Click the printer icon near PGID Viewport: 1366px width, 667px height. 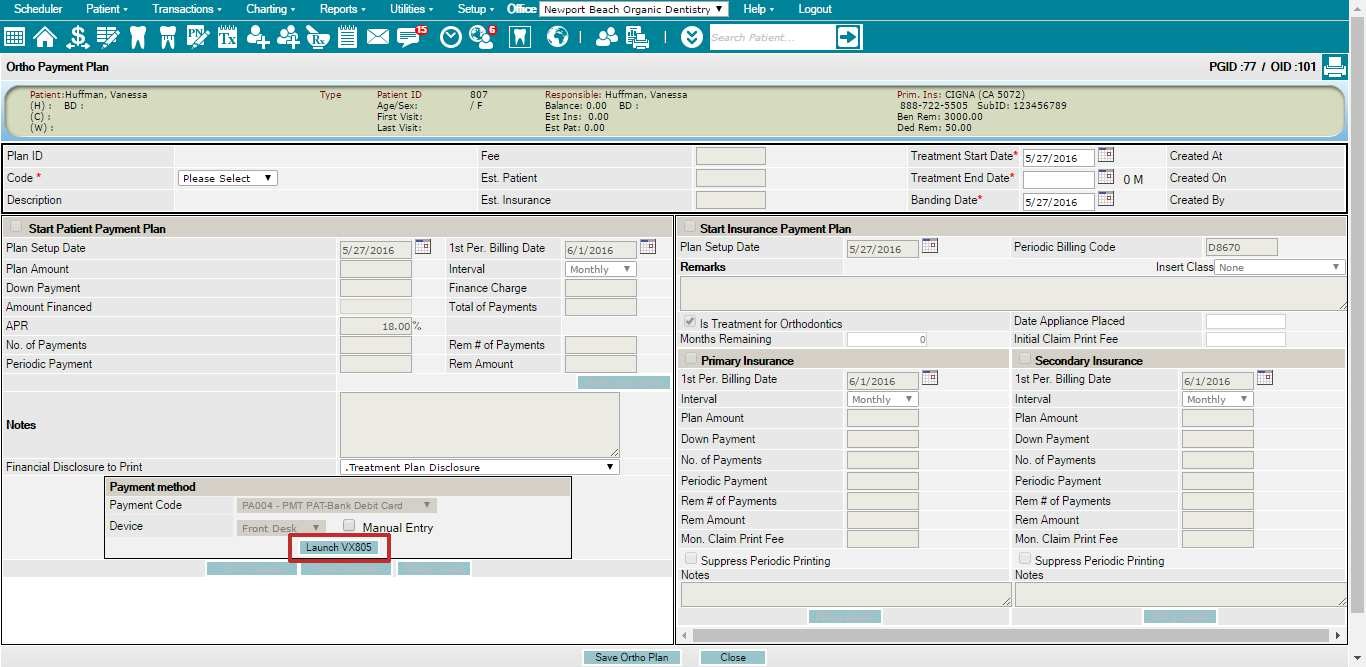click(x=1334, y=67)
